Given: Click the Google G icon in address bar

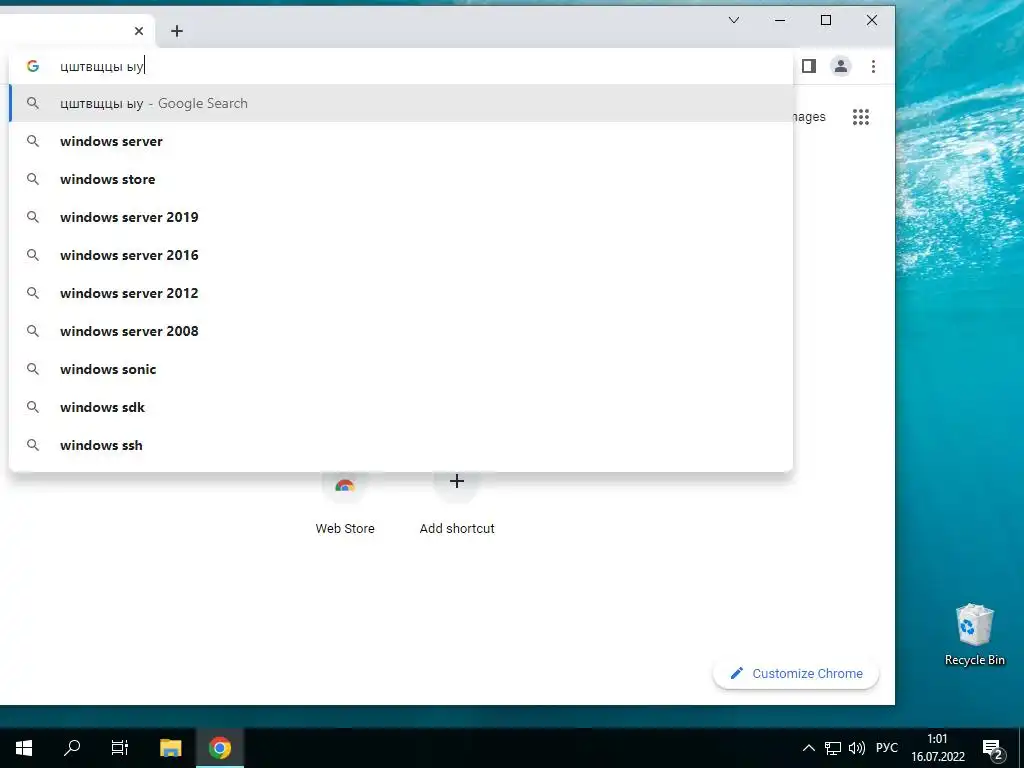Looking at the screenshot, I should point(33,66).
